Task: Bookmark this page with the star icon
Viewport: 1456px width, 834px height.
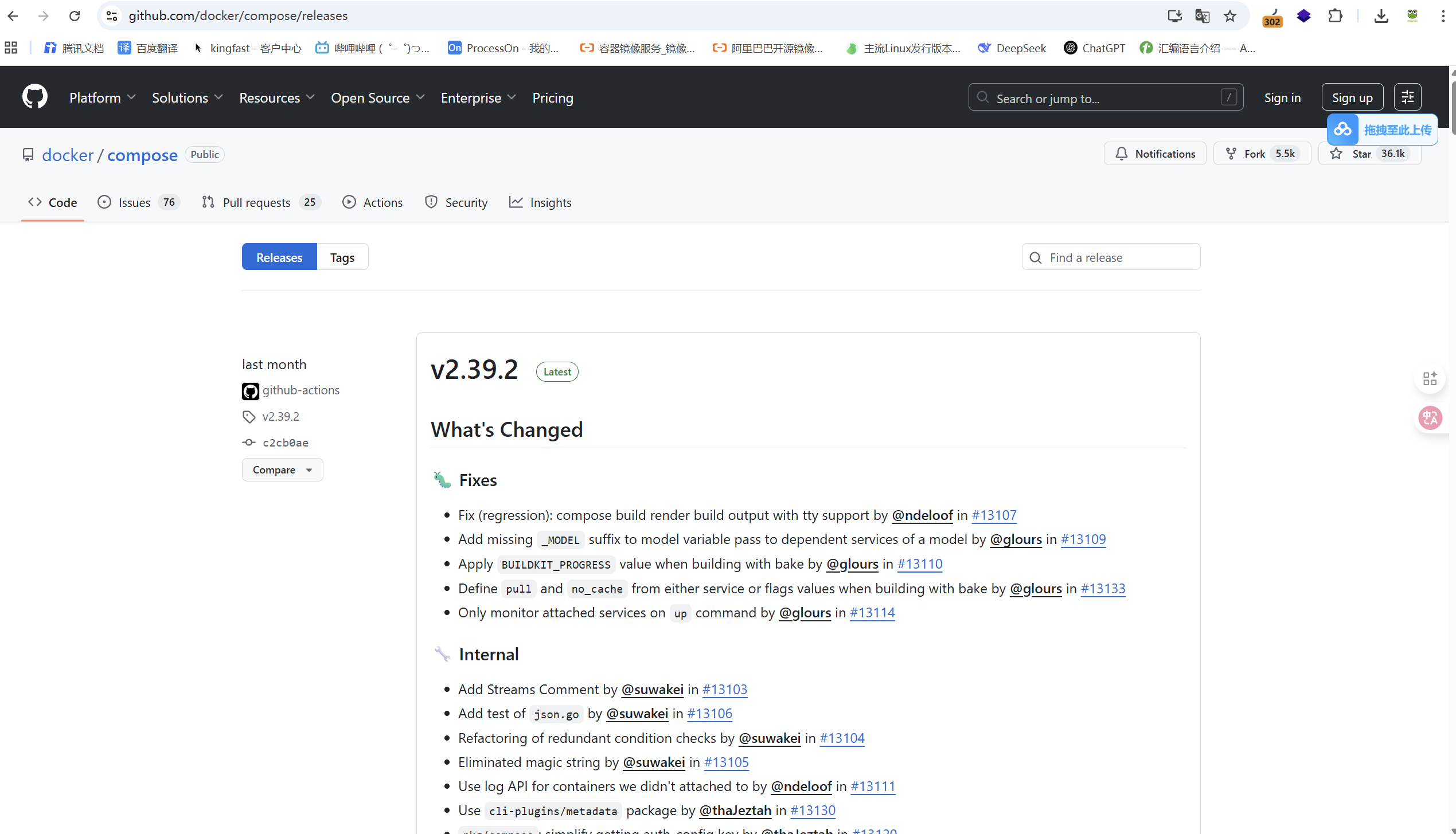Action: click(1229, 16)
